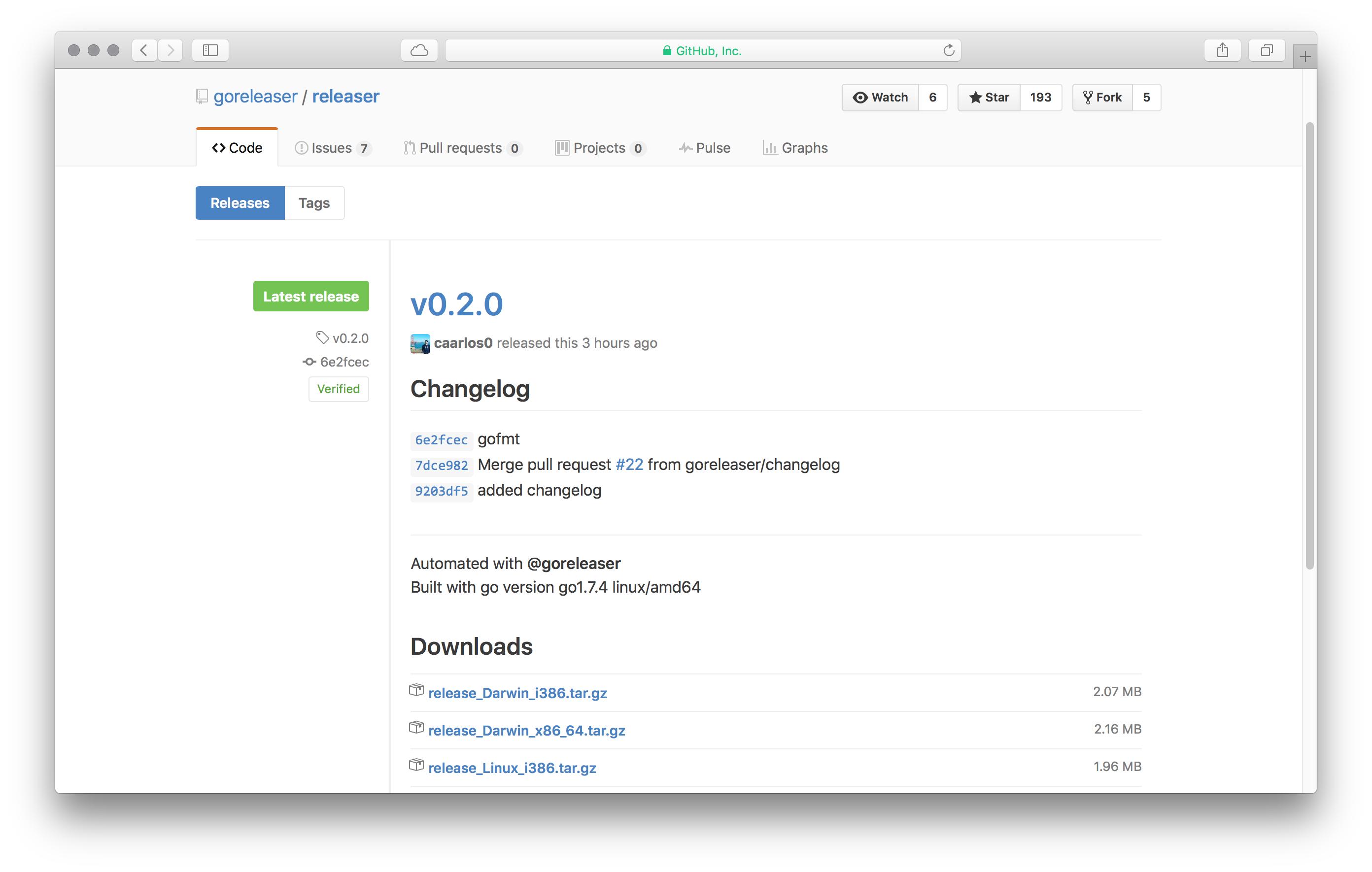Open the Safari share sheet icon
Screen dimensions: 1372x872
tap(1222, 50)
